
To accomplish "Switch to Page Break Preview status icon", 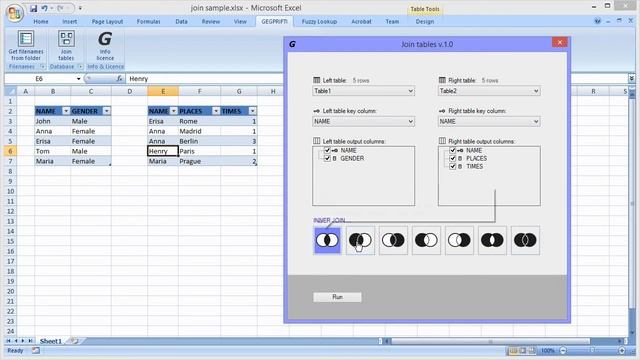I will coord(532,351).
